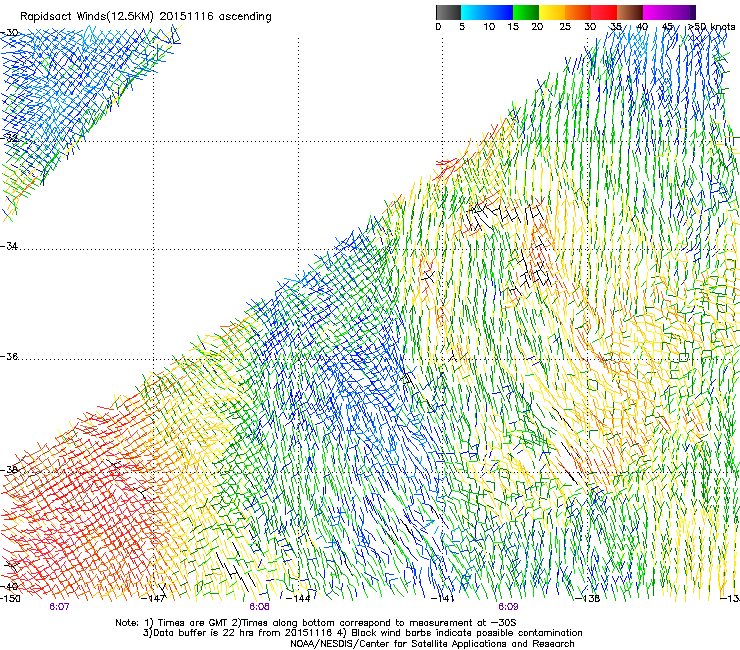Click the purple '6:08' time label
740x650 pixels.
(260, 607)
